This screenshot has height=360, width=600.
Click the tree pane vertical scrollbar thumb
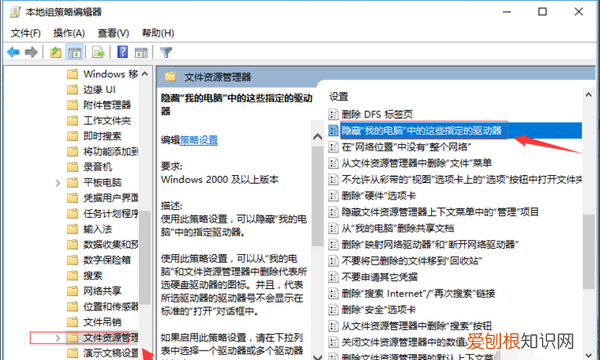pos(145,257)
